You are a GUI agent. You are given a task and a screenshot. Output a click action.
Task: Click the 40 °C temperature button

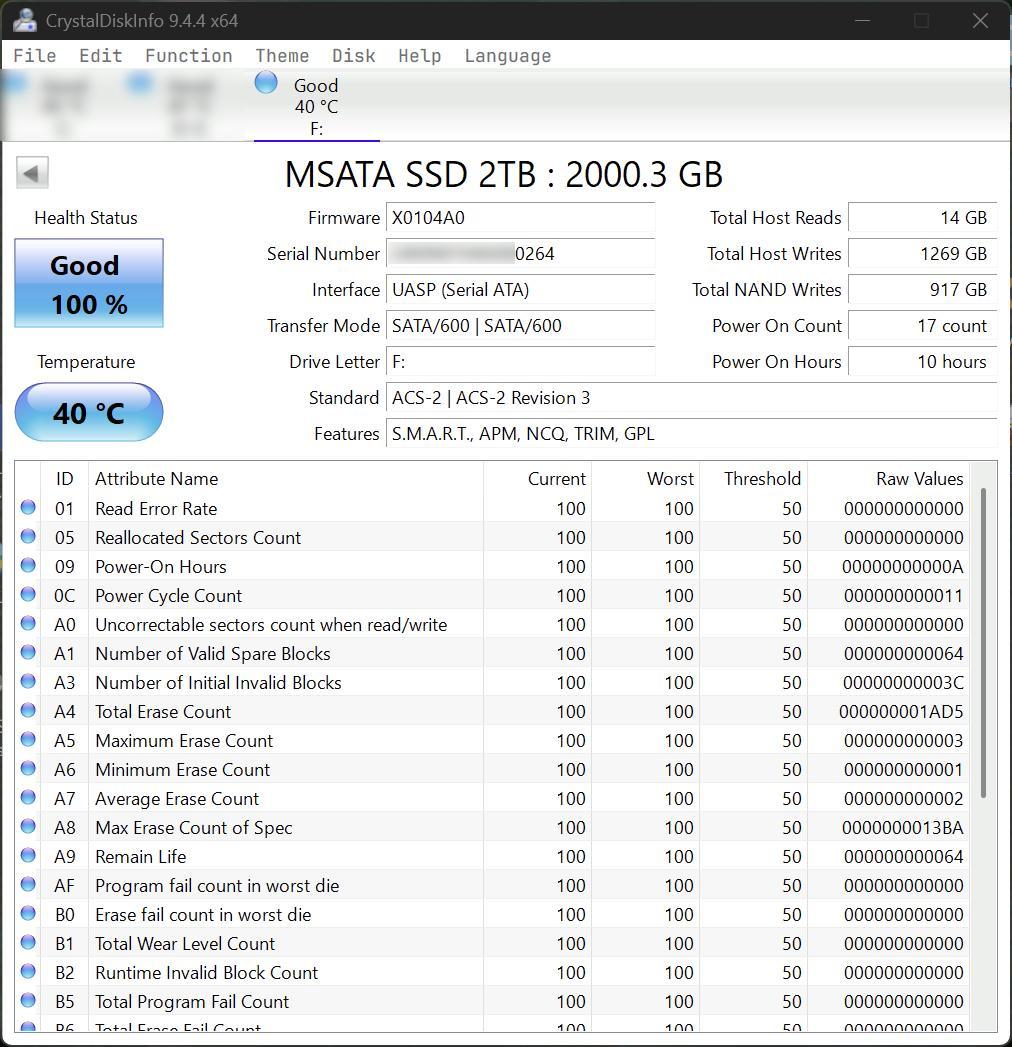pos(89,412)
